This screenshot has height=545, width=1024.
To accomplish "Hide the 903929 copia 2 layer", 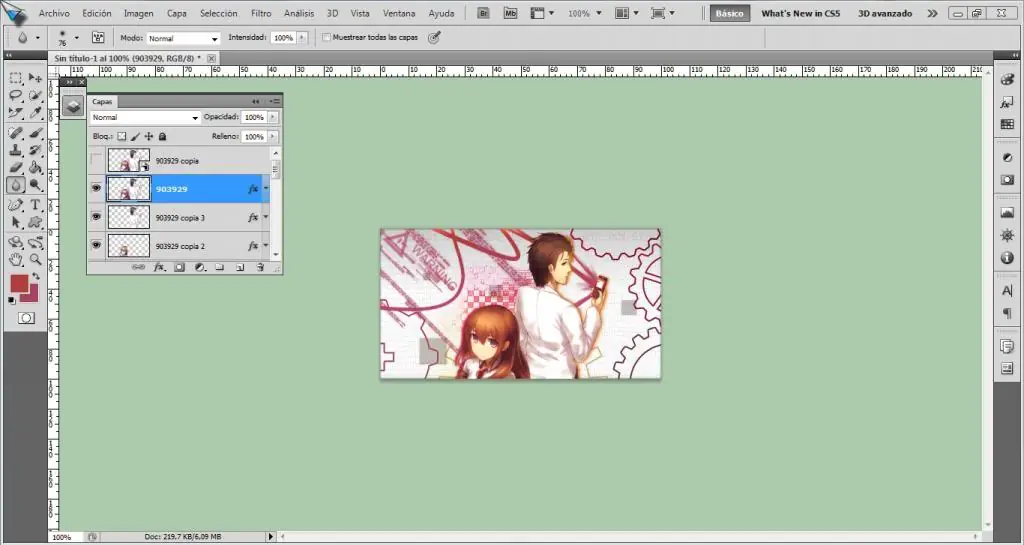I will [97, 245].
